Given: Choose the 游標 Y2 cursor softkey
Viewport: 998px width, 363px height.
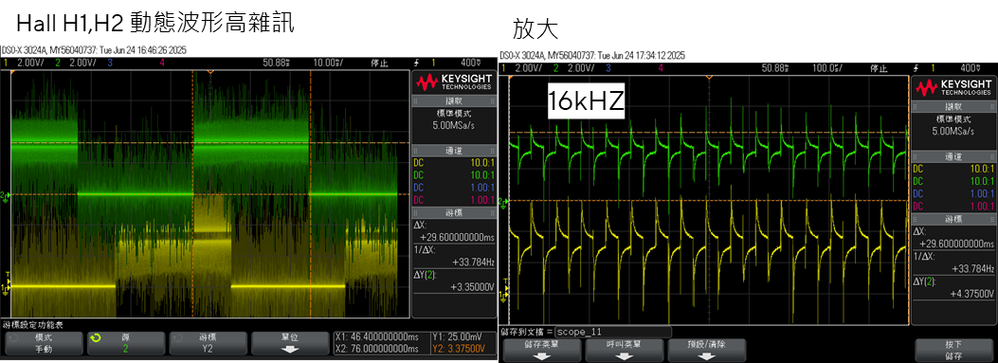Looking at the screenshot, I should coord(208,343).
